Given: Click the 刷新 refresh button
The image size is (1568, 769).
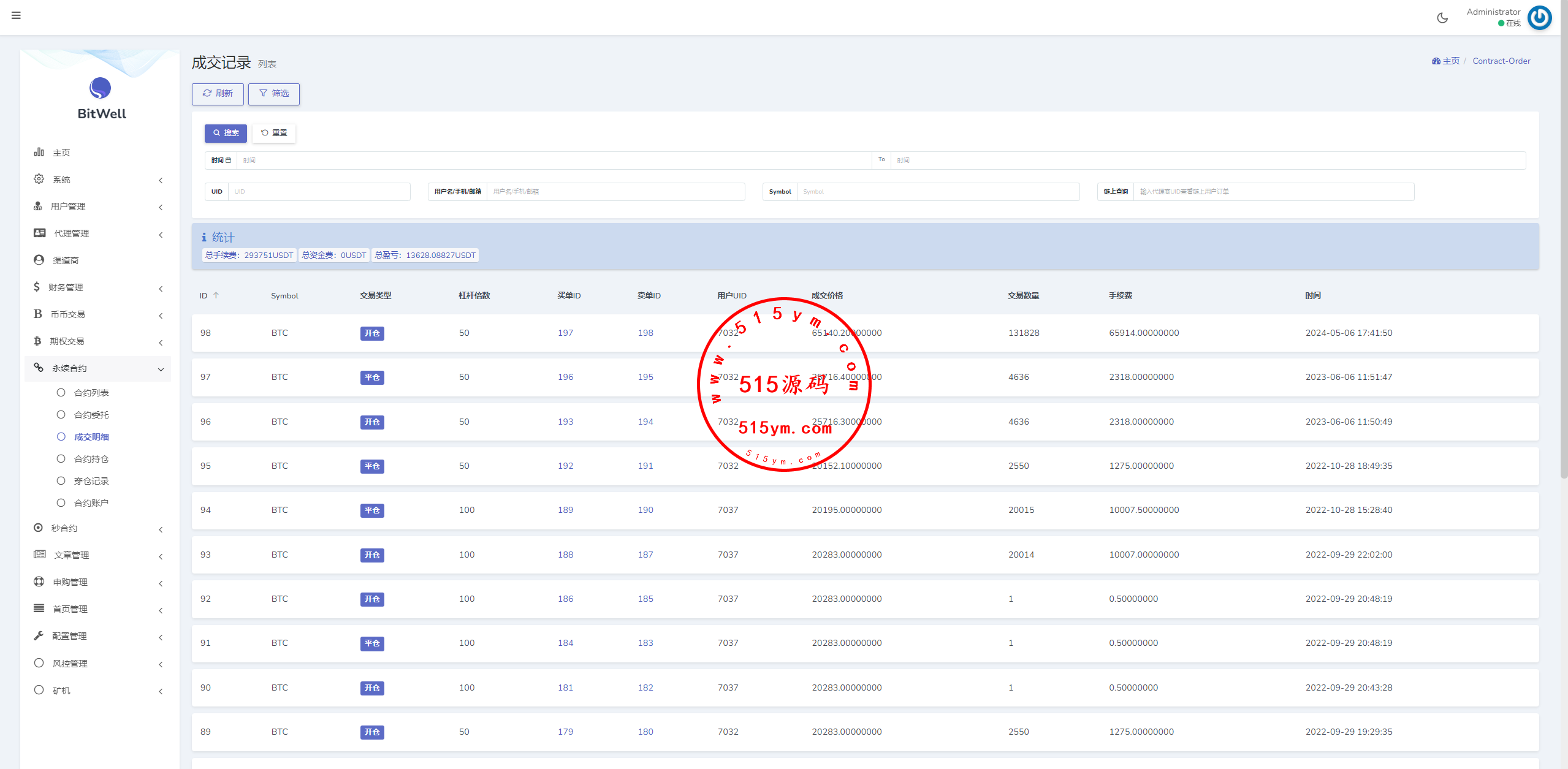Looking at the screenshot, I should click(x=218, y=94).
